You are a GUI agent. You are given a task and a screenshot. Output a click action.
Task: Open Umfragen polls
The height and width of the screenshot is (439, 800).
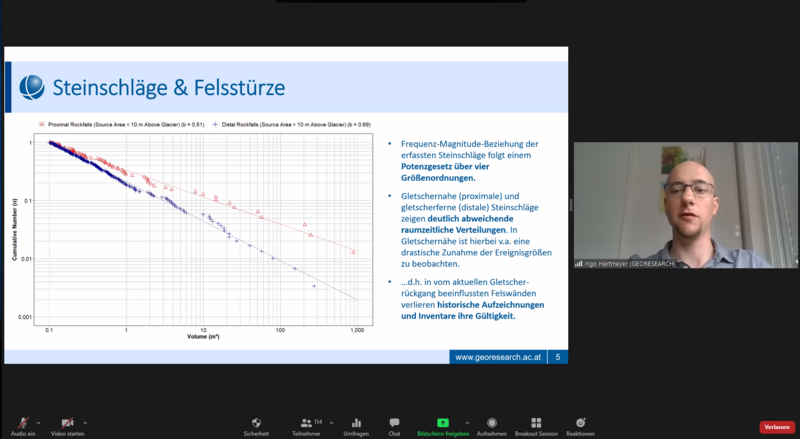354,423
